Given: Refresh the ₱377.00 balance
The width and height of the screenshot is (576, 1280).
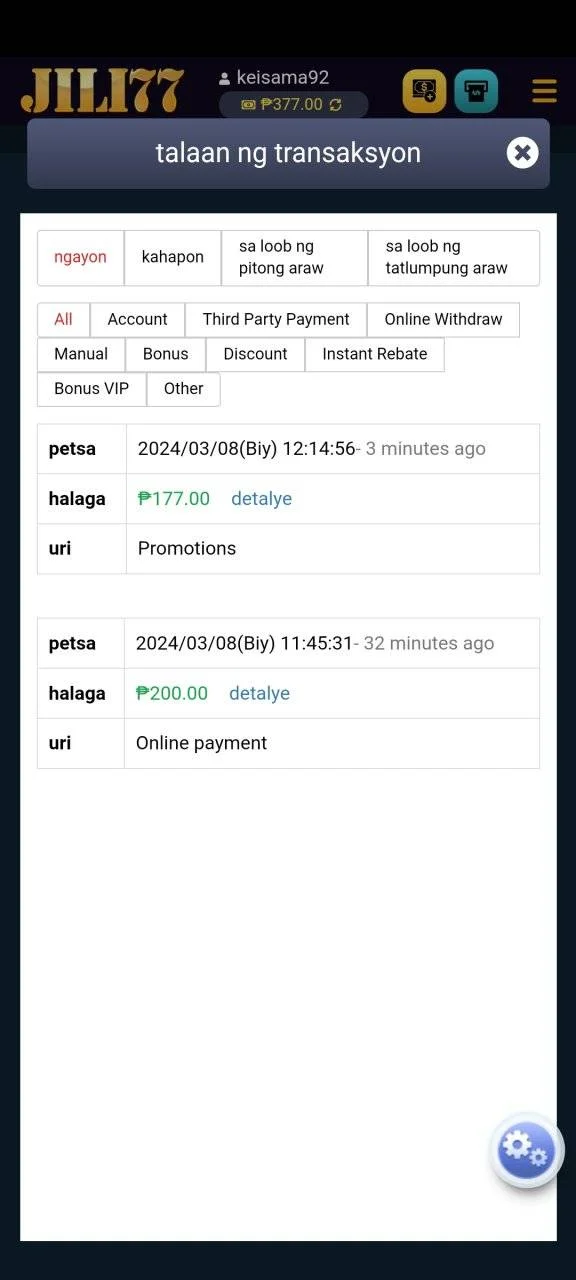Looking at the screenshot, I should [335, 105].
